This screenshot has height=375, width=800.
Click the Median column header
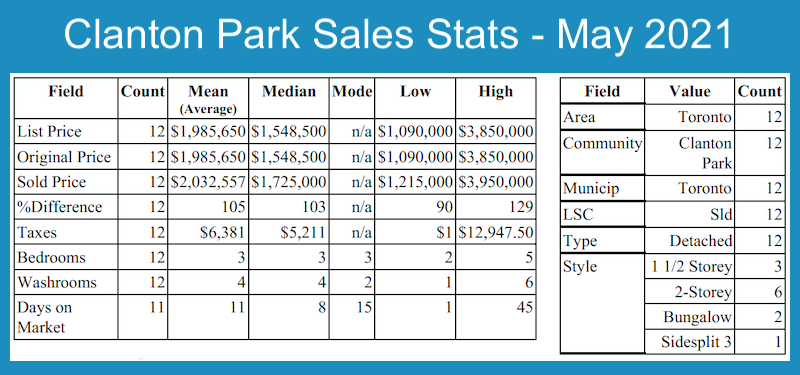[289, 92]
